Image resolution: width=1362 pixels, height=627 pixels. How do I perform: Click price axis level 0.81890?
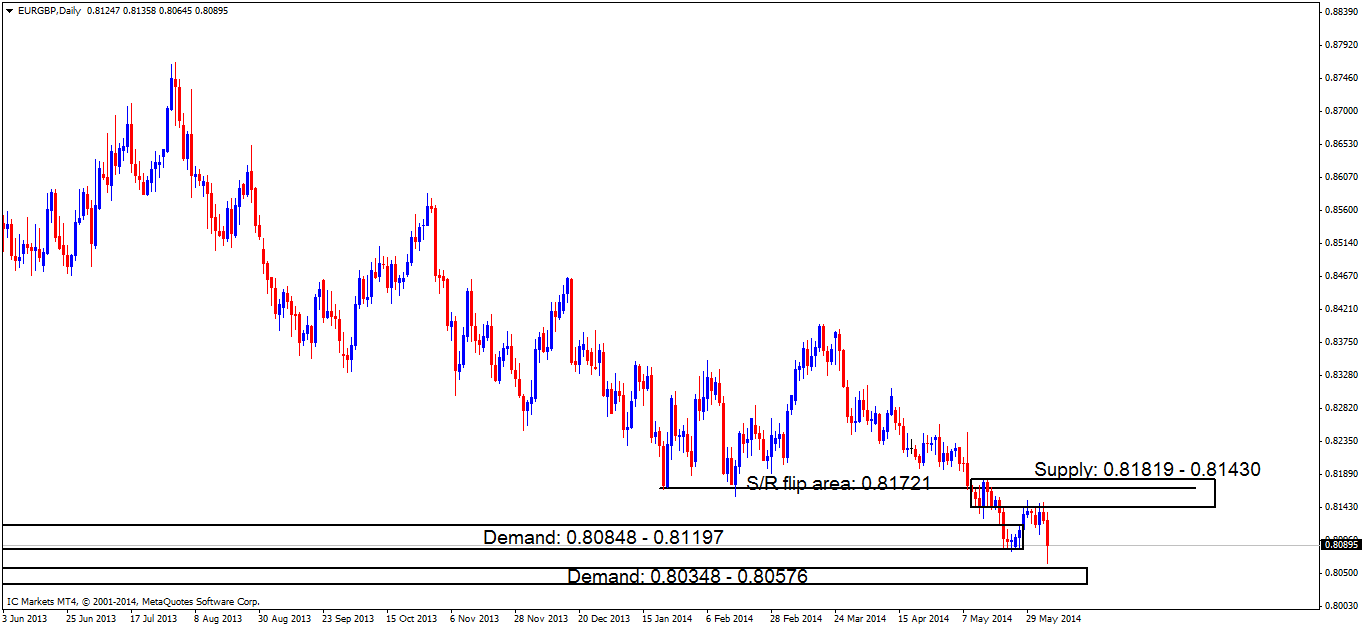1340,473
